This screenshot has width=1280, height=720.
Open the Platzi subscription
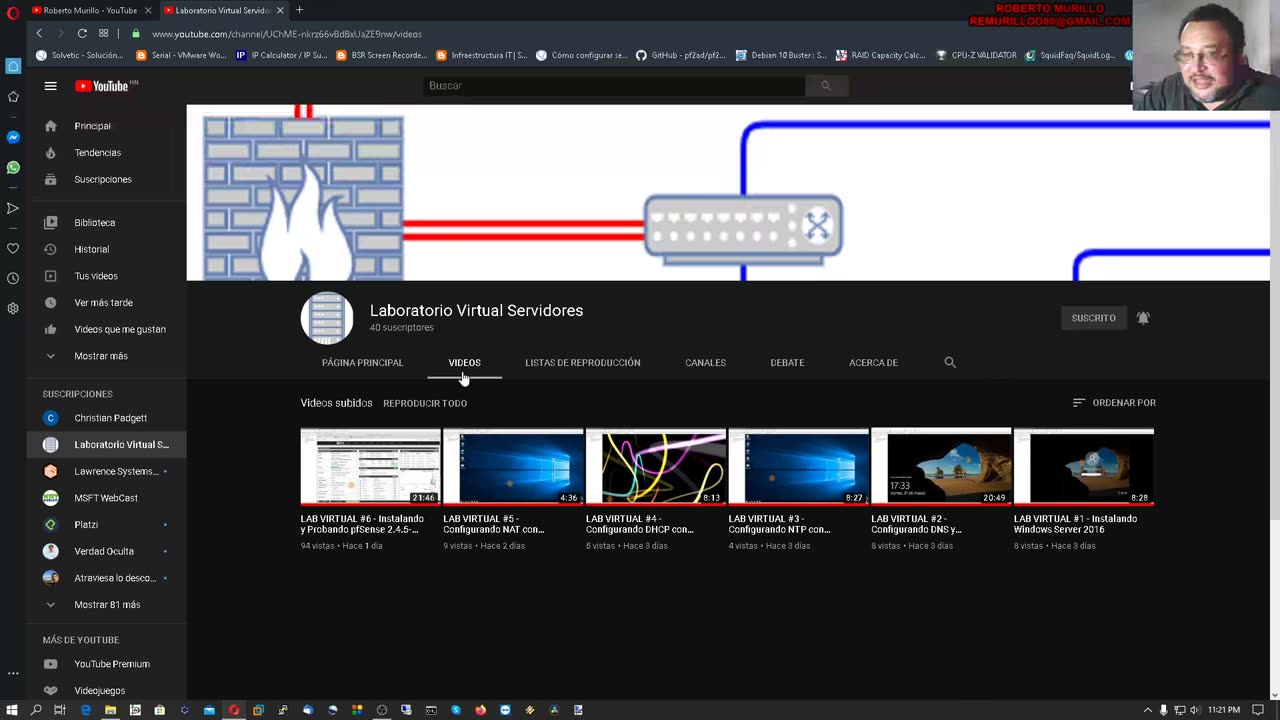106,525
